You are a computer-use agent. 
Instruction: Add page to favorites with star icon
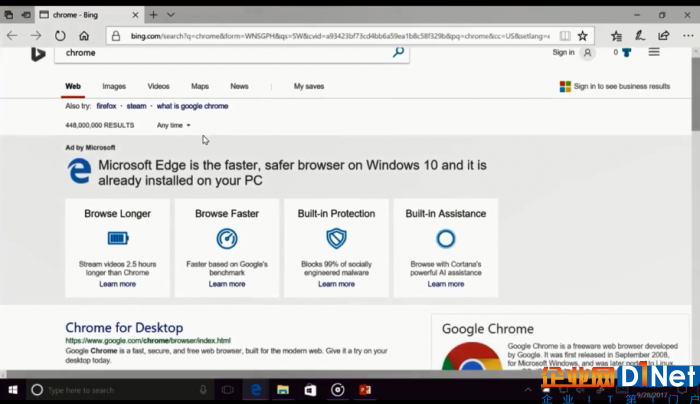click(583, 36)
